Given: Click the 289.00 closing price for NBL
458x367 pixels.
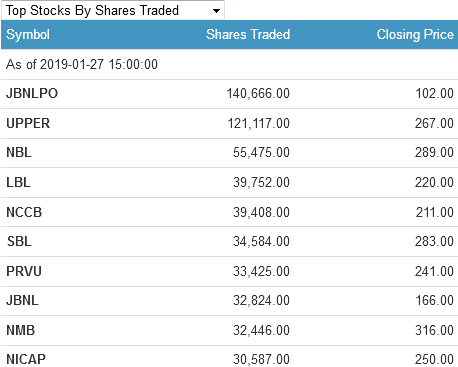Looking at the screenshot, I should click(434, 152).
